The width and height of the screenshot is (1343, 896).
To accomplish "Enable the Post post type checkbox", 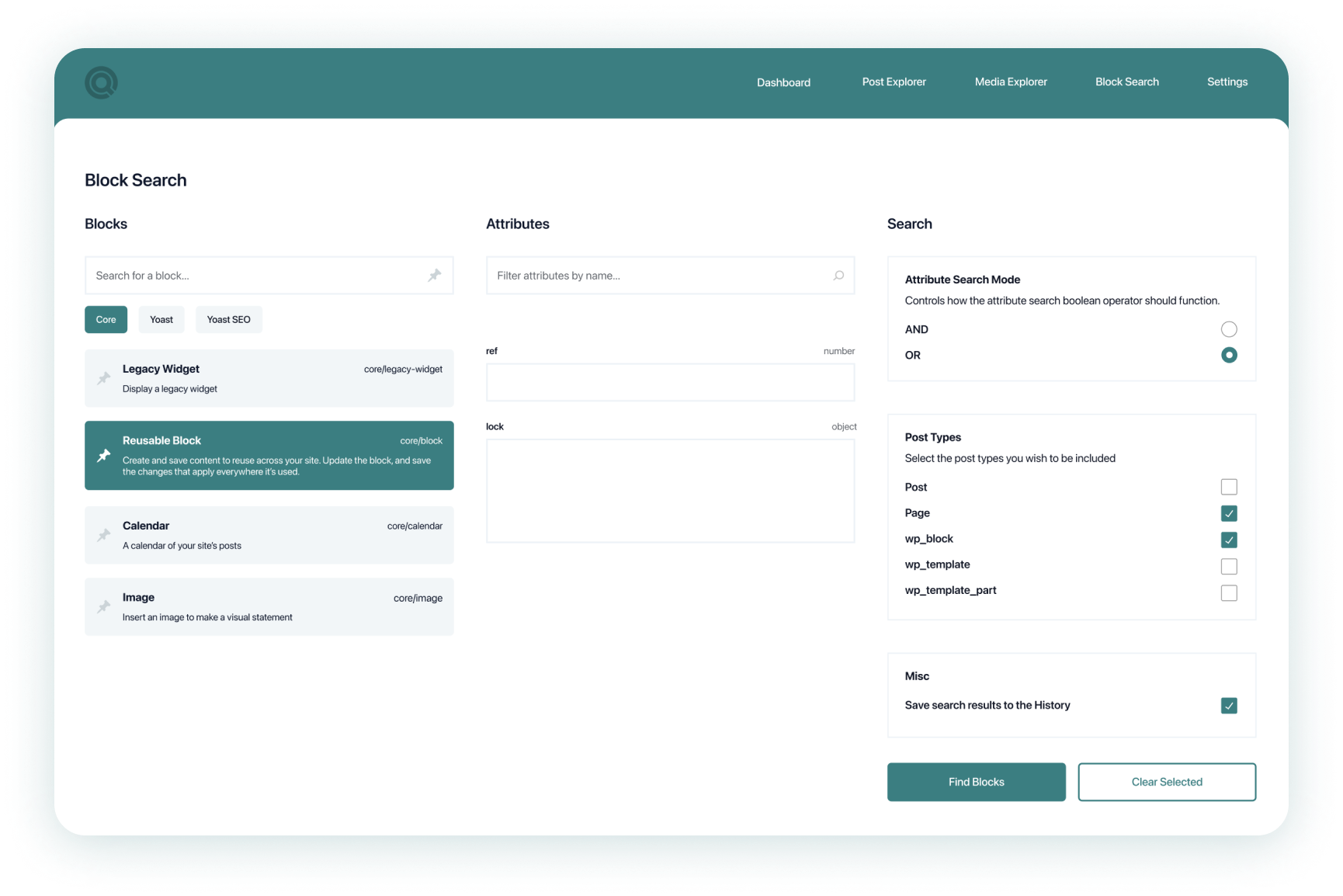I will 1228,487.
